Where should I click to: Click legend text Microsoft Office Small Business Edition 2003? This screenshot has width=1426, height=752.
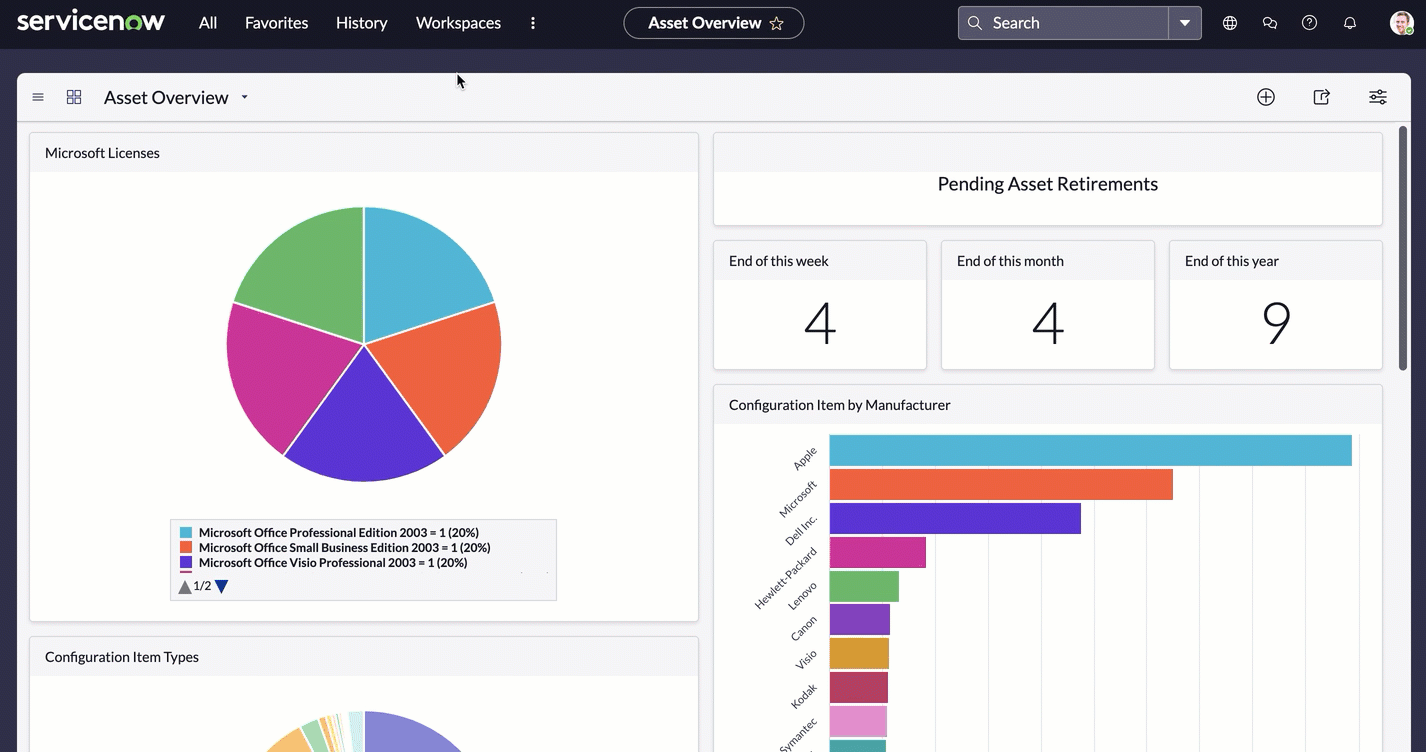tap(345, 548)
